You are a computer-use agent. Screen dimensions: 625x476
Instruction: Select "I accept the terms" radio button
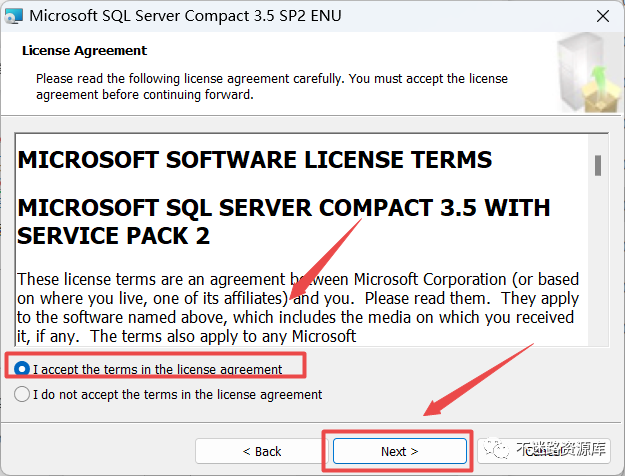pos(22,369)
